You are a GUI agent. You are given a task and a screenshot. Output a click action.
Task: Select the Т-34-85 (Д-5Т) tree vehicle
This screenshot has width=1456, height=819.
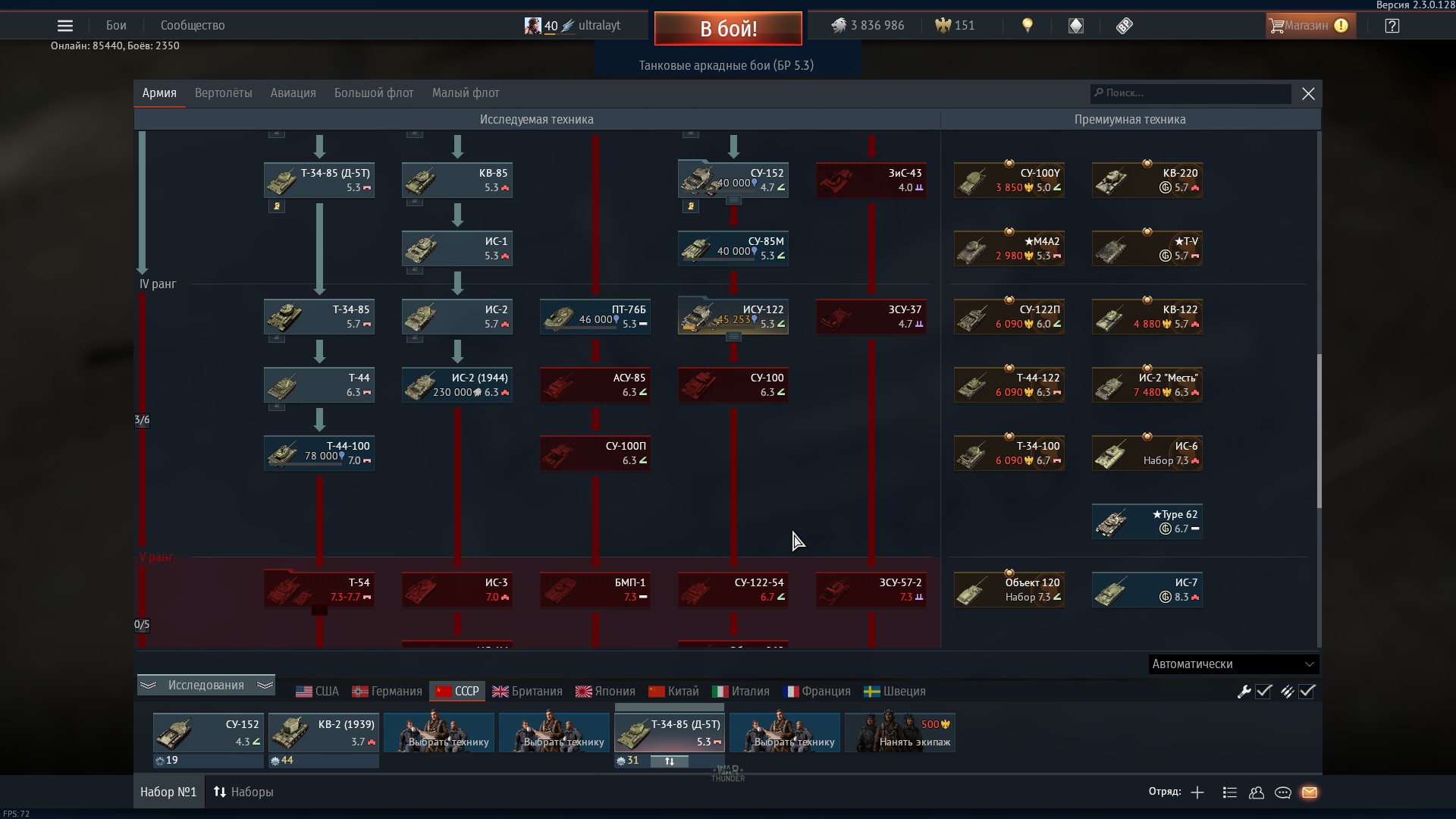[319, 180]
